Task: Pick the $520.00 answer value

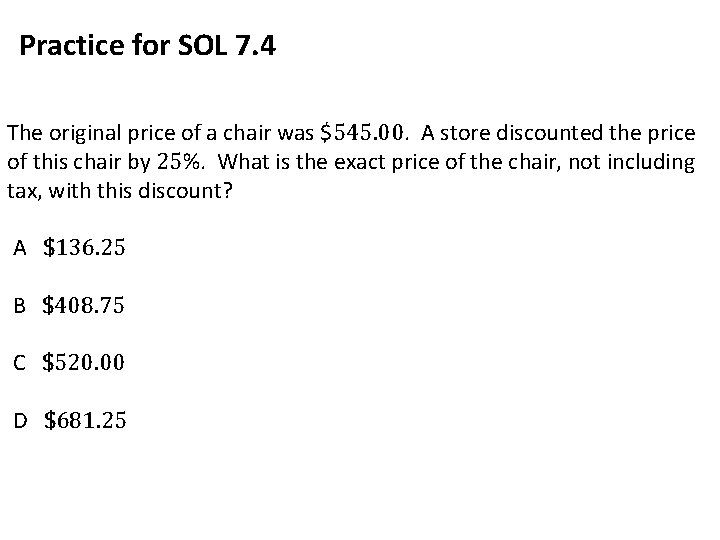Action: (84, 364)
